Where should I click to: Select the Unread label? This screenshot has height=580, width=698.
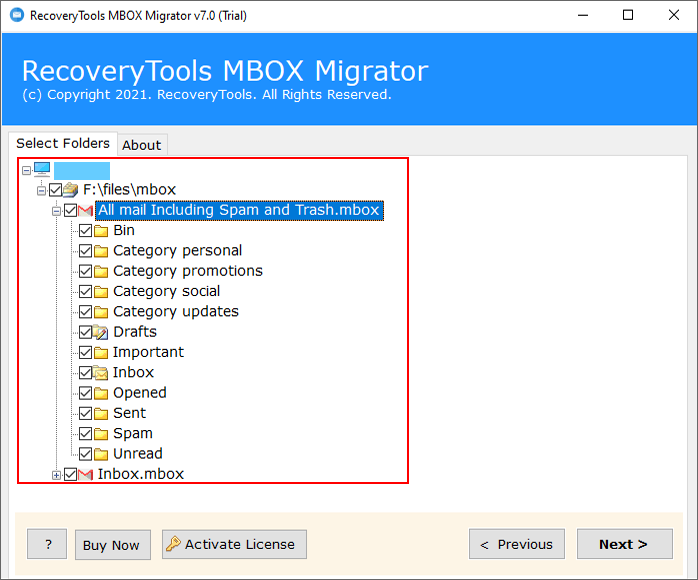(138, 454)
